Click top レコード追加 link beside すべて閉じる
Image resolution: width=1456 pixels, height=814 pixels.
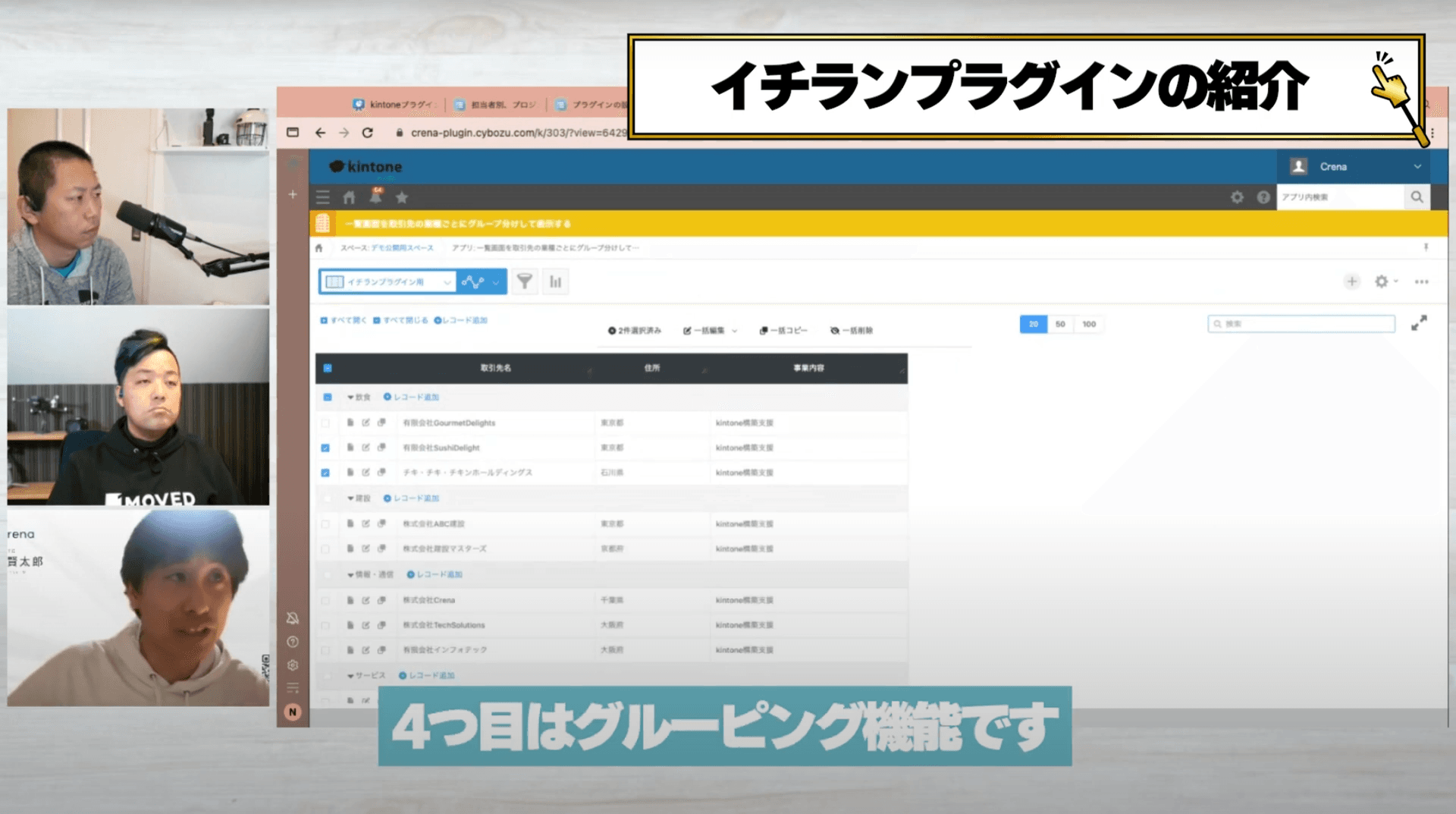coord(461,320)
